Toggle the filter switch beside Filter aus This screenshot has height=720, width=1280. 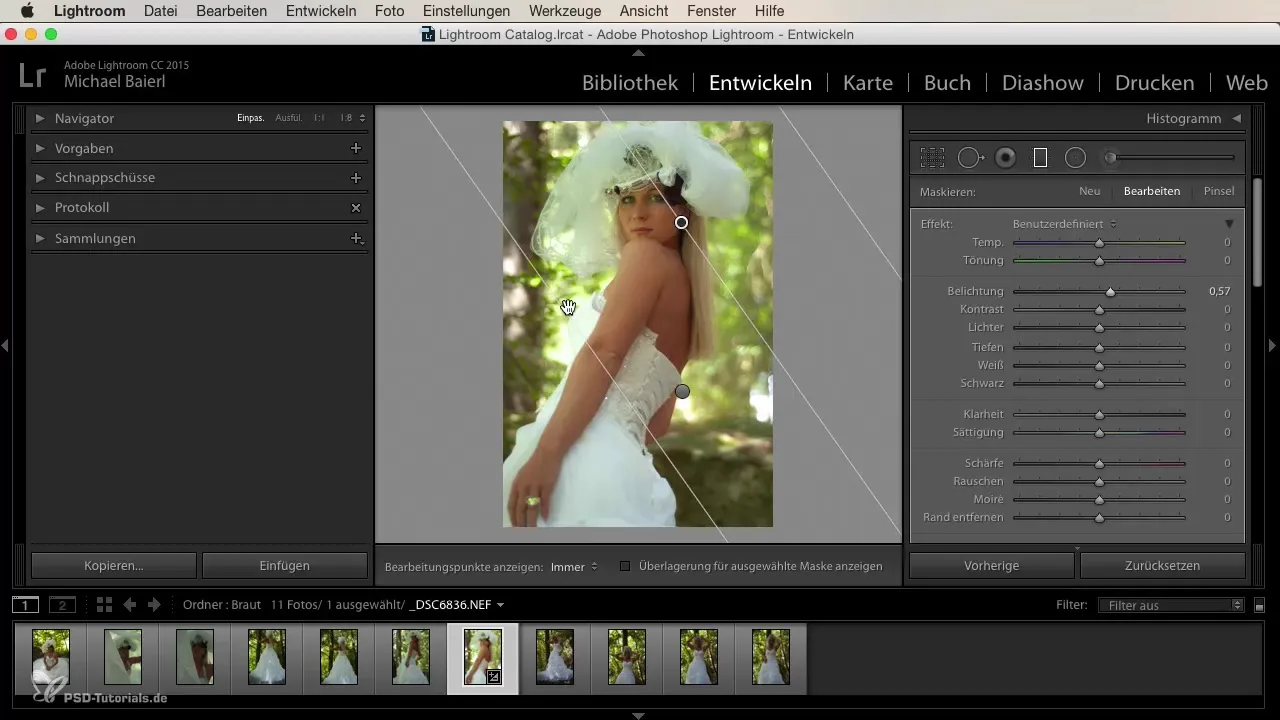pos(1259,605)
